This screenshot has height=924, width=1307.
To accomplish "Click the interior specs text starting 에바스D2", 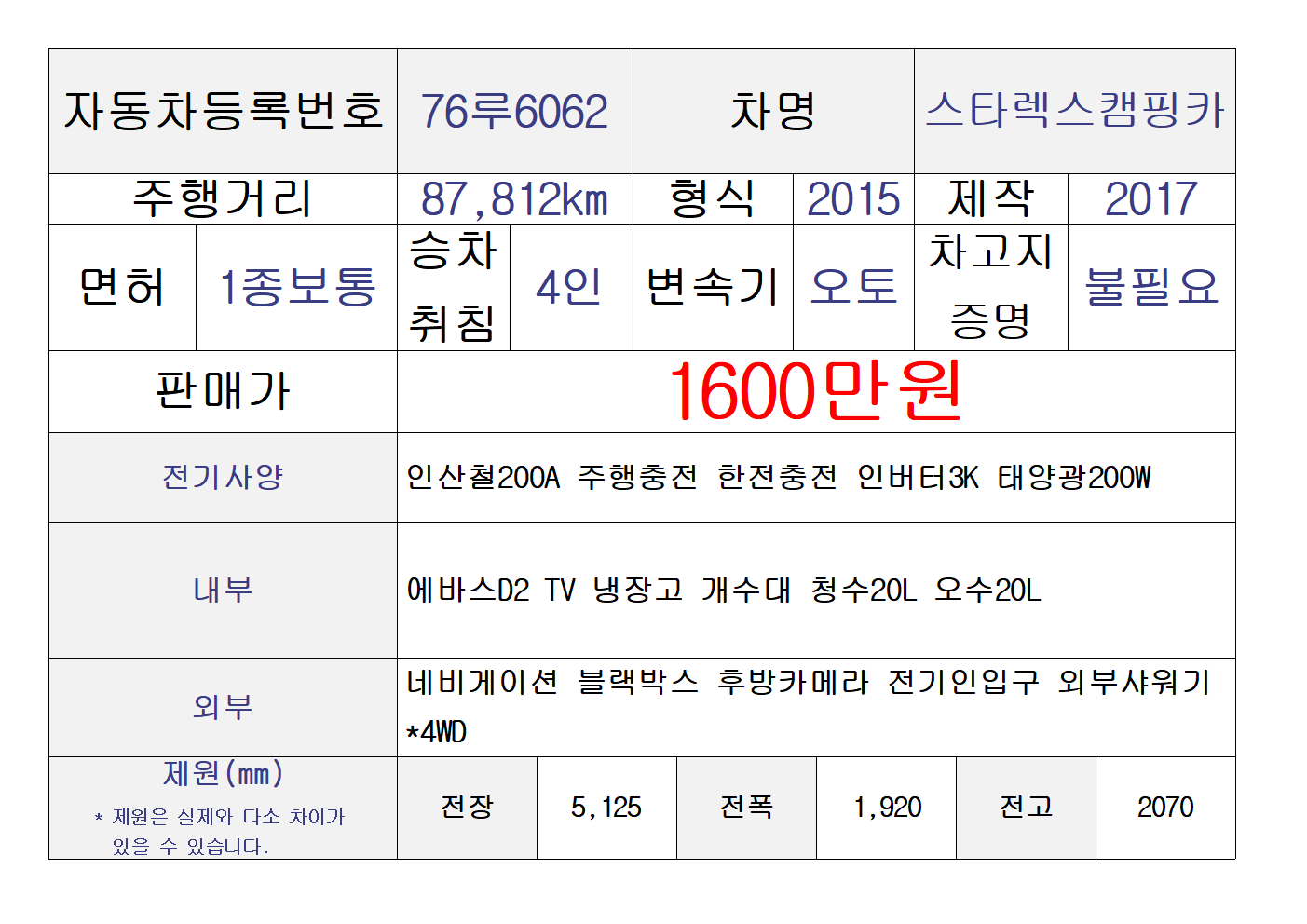I will 723,590.
